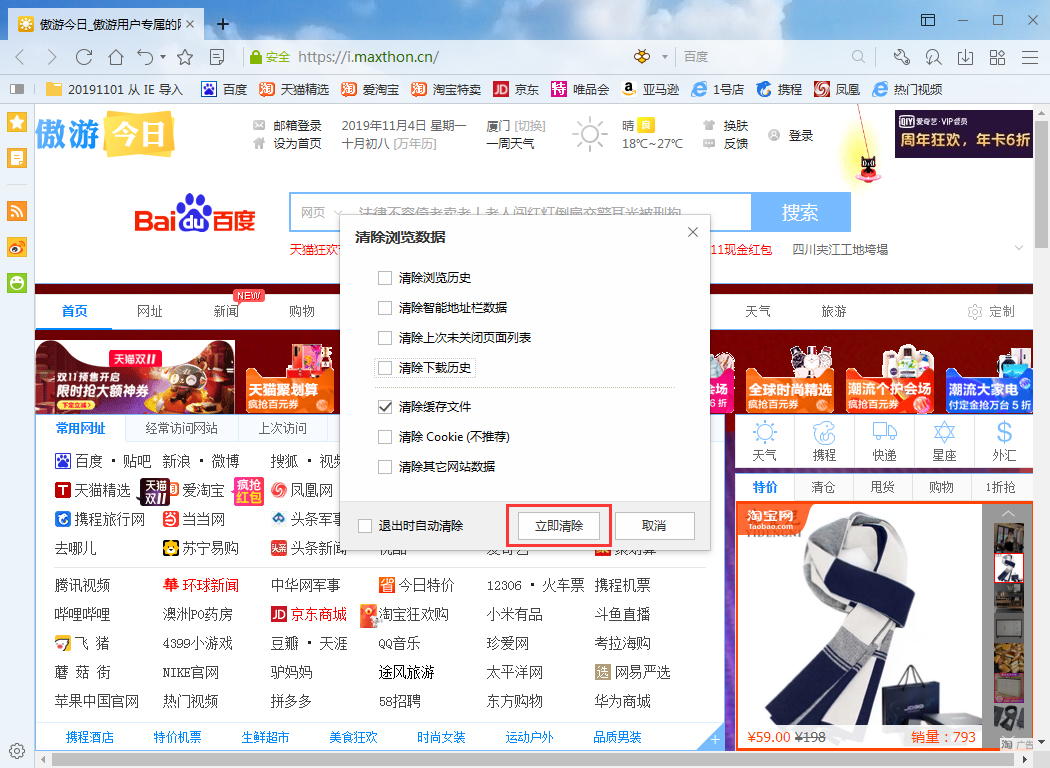Uncheck the 清除缓存文件 option
Screen dimensions: 1050x768
click(x=385, y=407)
